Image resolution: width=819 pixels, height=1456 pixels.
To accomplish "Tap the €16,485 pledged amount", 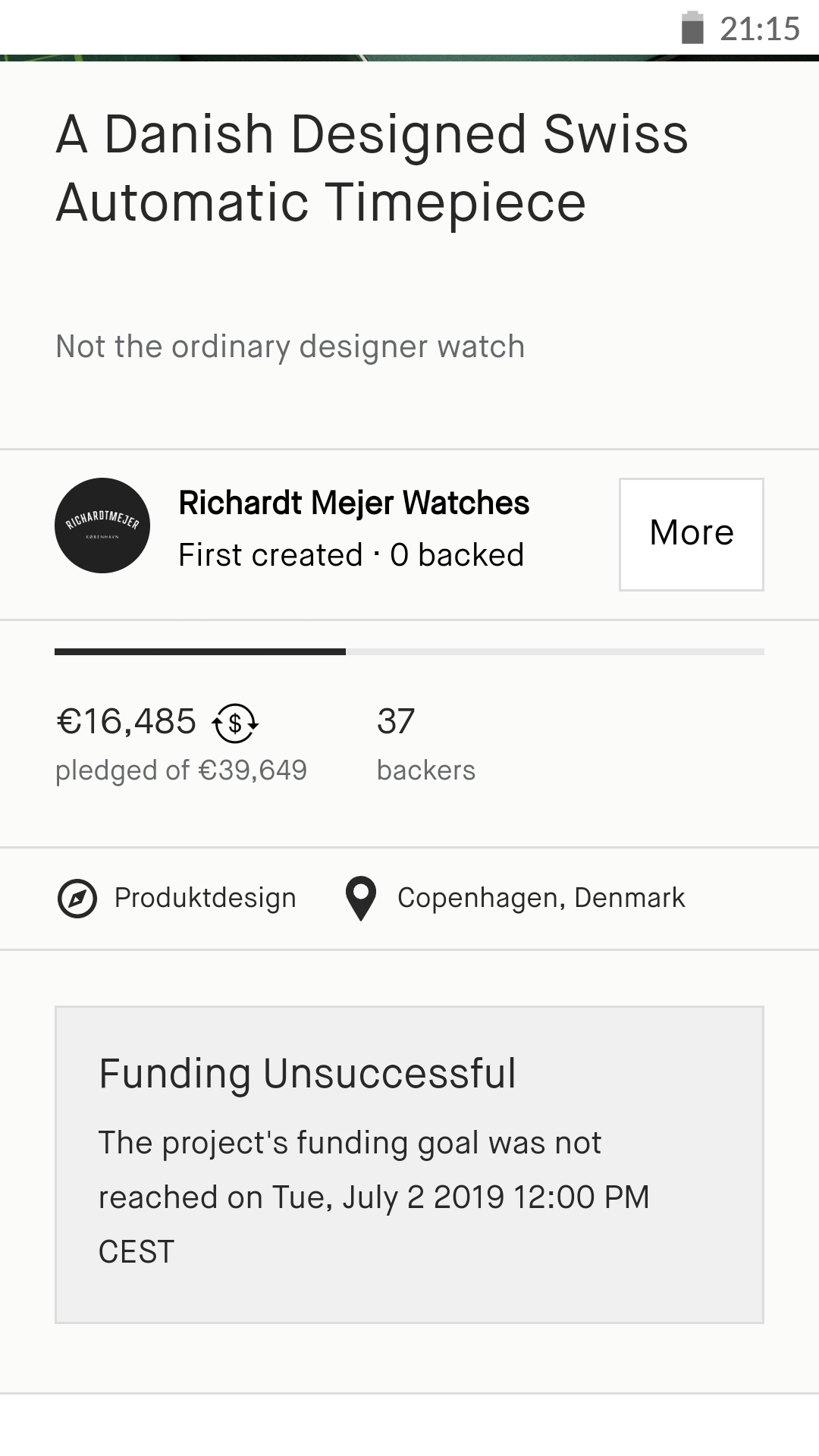I will (126, 721).
